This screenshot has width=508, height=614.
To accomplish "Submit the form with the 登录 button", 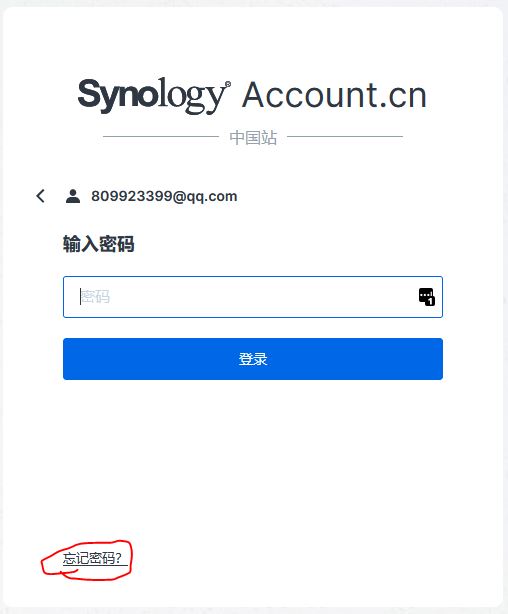I will 253,359.
